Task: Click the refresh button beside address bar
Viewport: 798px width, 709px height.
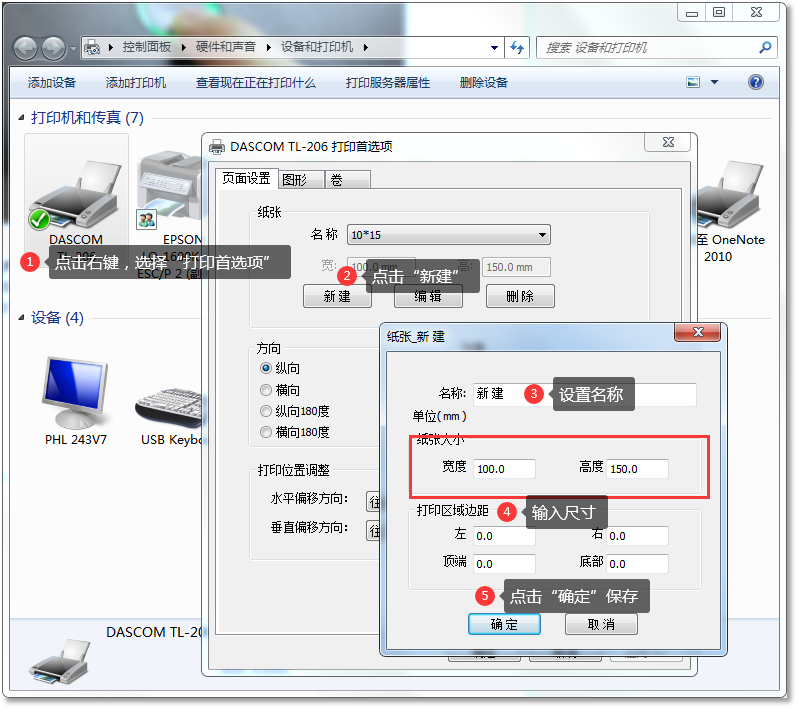Action: (x=518, y=47)
